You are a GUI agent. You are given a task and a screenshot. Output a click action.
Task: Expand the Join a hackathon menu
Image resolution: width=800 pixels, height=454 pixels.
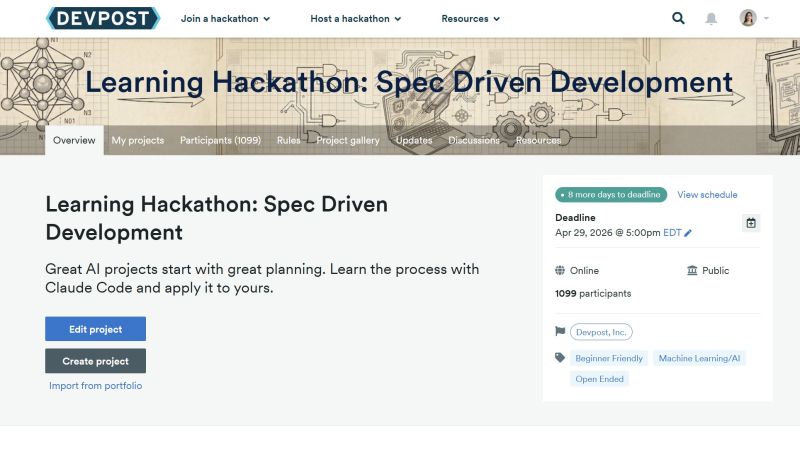pos(225,19)
